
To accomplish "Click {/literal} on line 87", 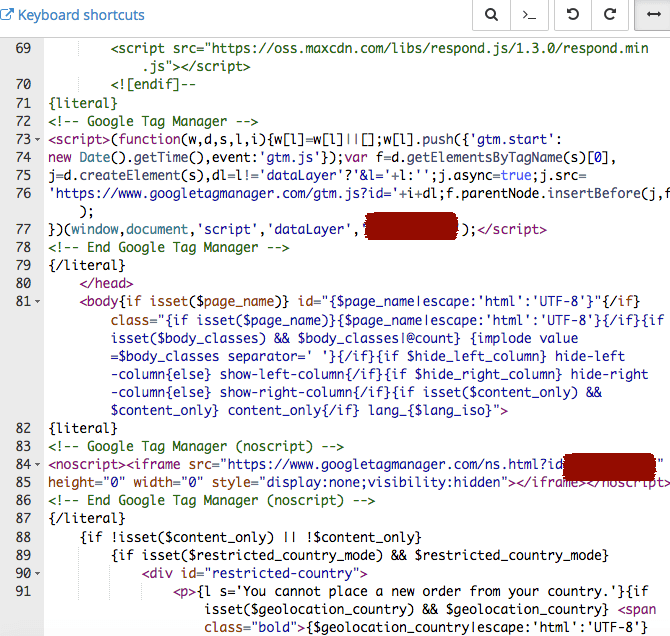I will [87, 519].
